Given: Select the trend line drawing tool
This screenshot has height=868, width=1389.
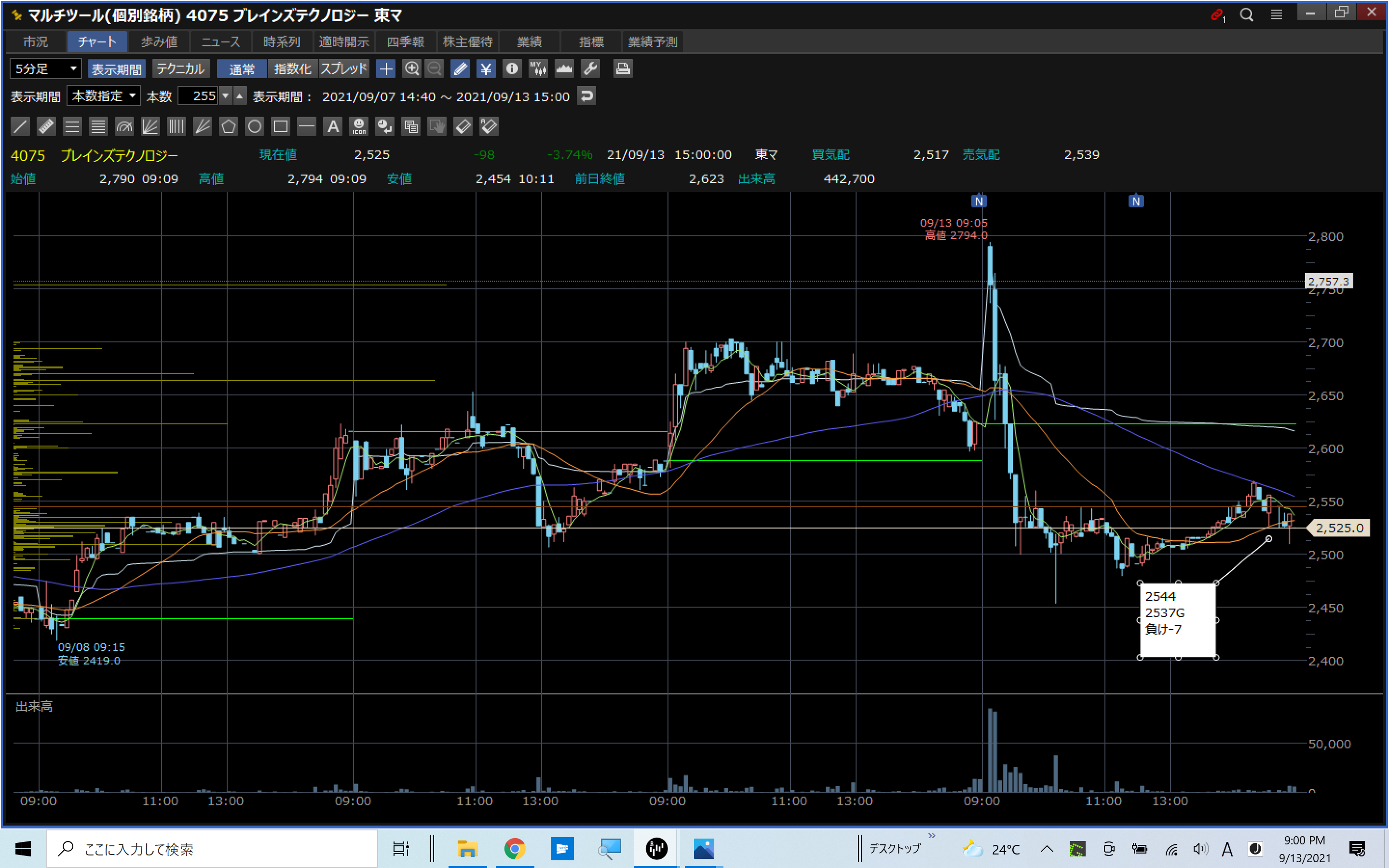Looking at the screenshot, I should click(x=20, y=126).
